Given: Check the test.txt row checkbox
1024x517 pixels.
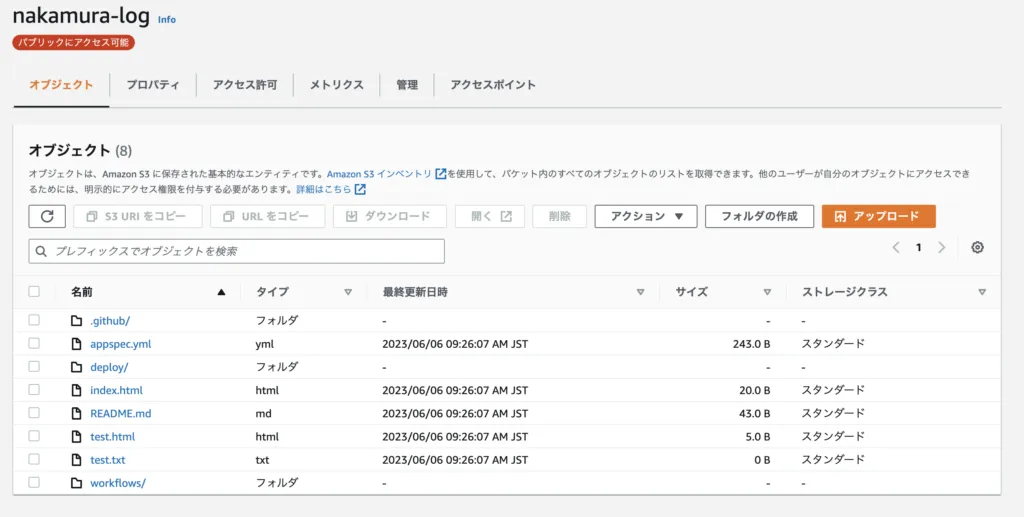Looking at the screenshot, I should click(34, 459).
